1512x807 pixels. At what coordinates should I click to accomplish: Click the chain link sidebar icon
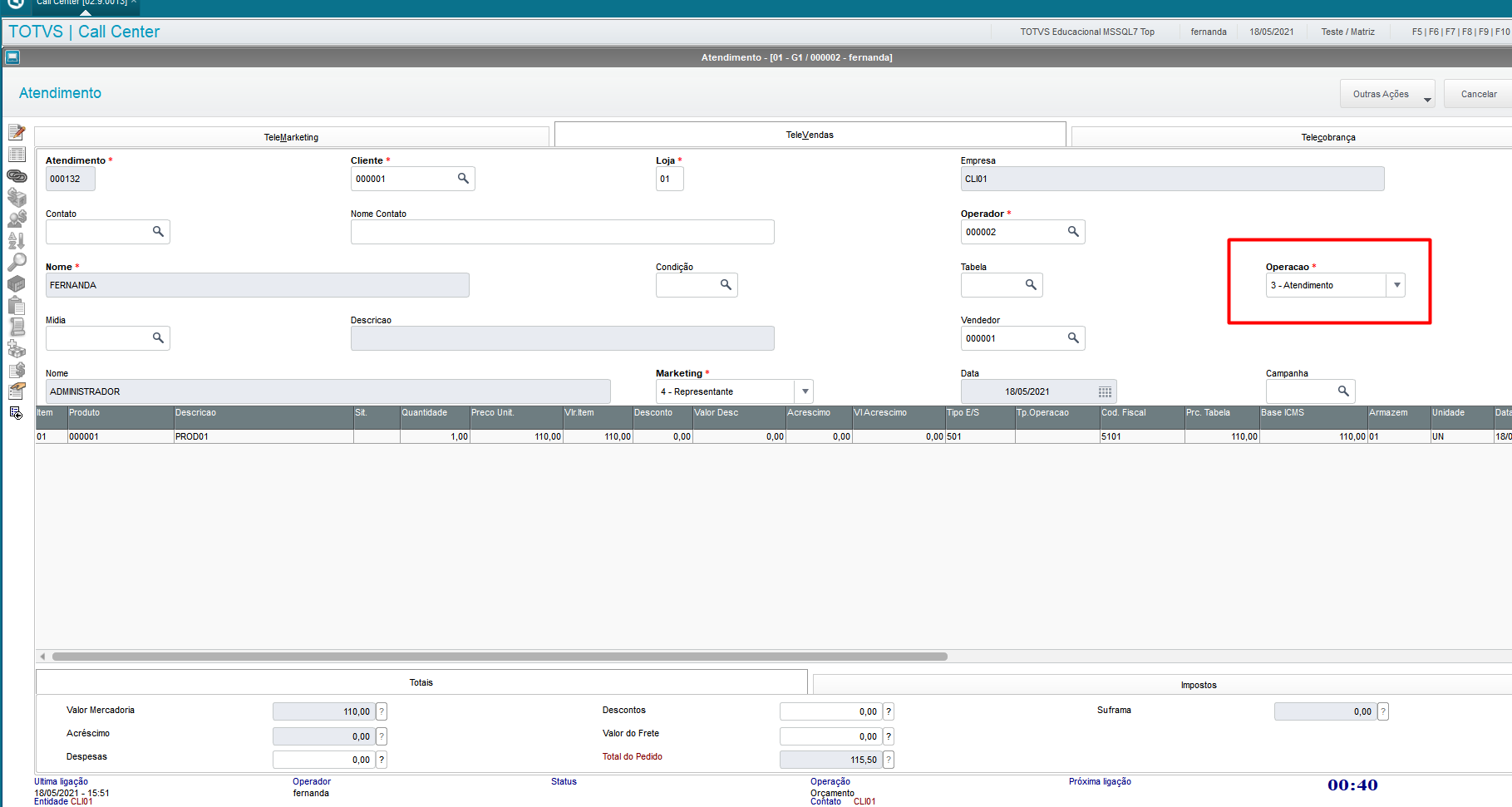[x=17, y=175]
